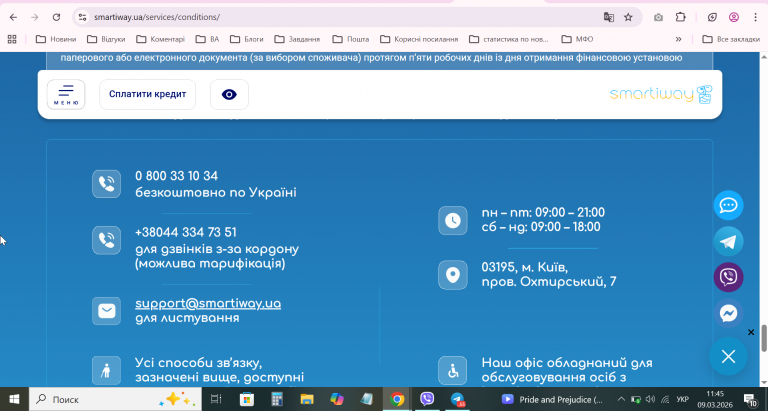Open Viber from the taskbar
Screen dimensions: 768x411
427,399
